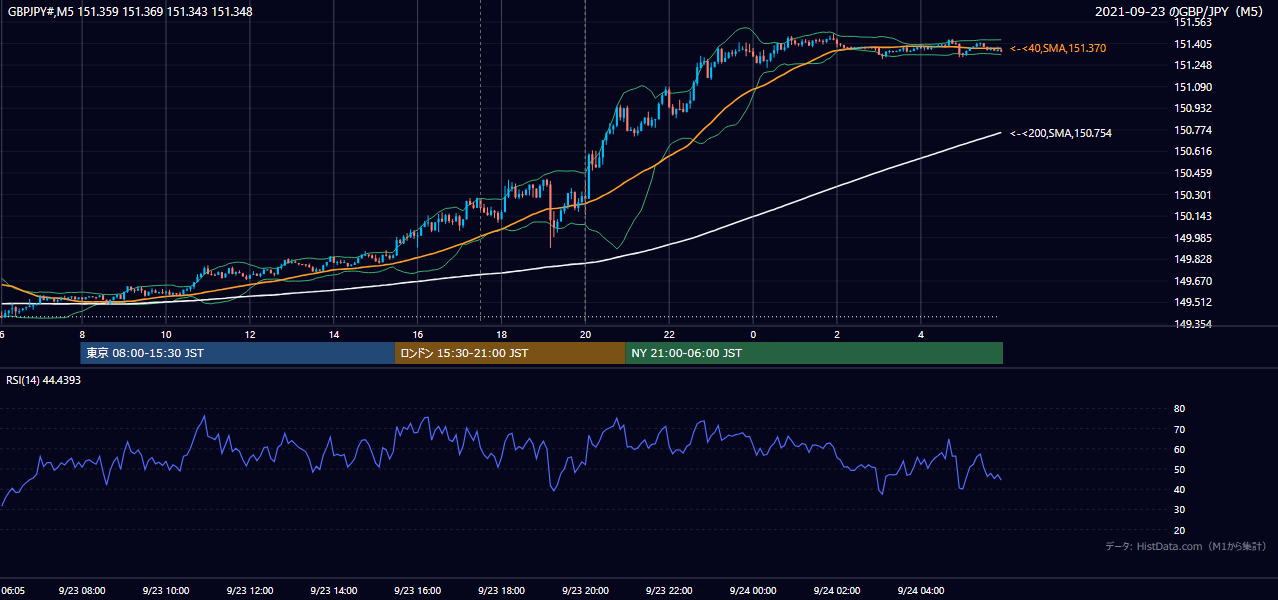The image size is (1278, 600).
Task: Click hour label 14 under price chart
Action: [334, 334]
